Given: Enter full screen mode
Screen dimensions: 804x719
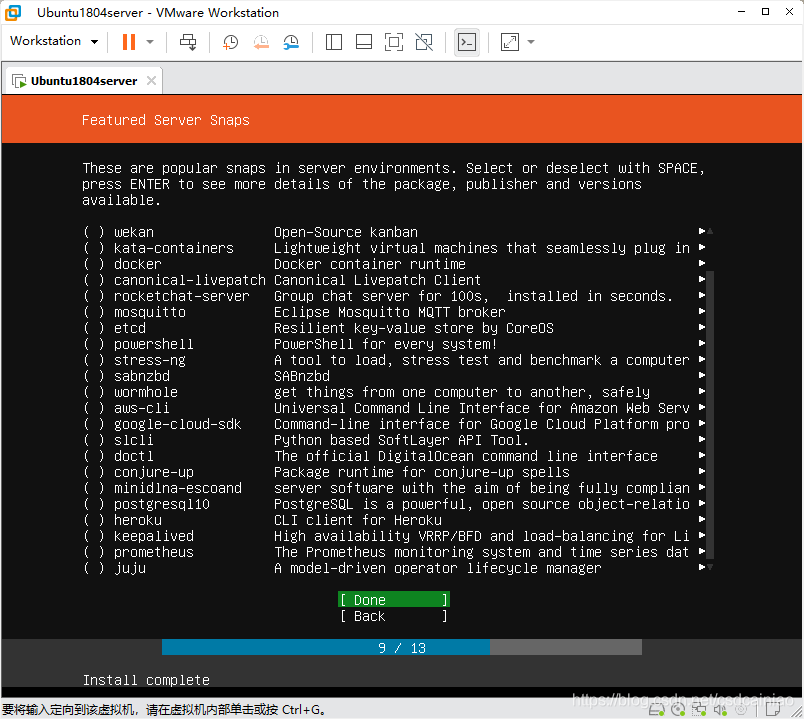Looking at the screenshot, I should [x=394, y=42].
